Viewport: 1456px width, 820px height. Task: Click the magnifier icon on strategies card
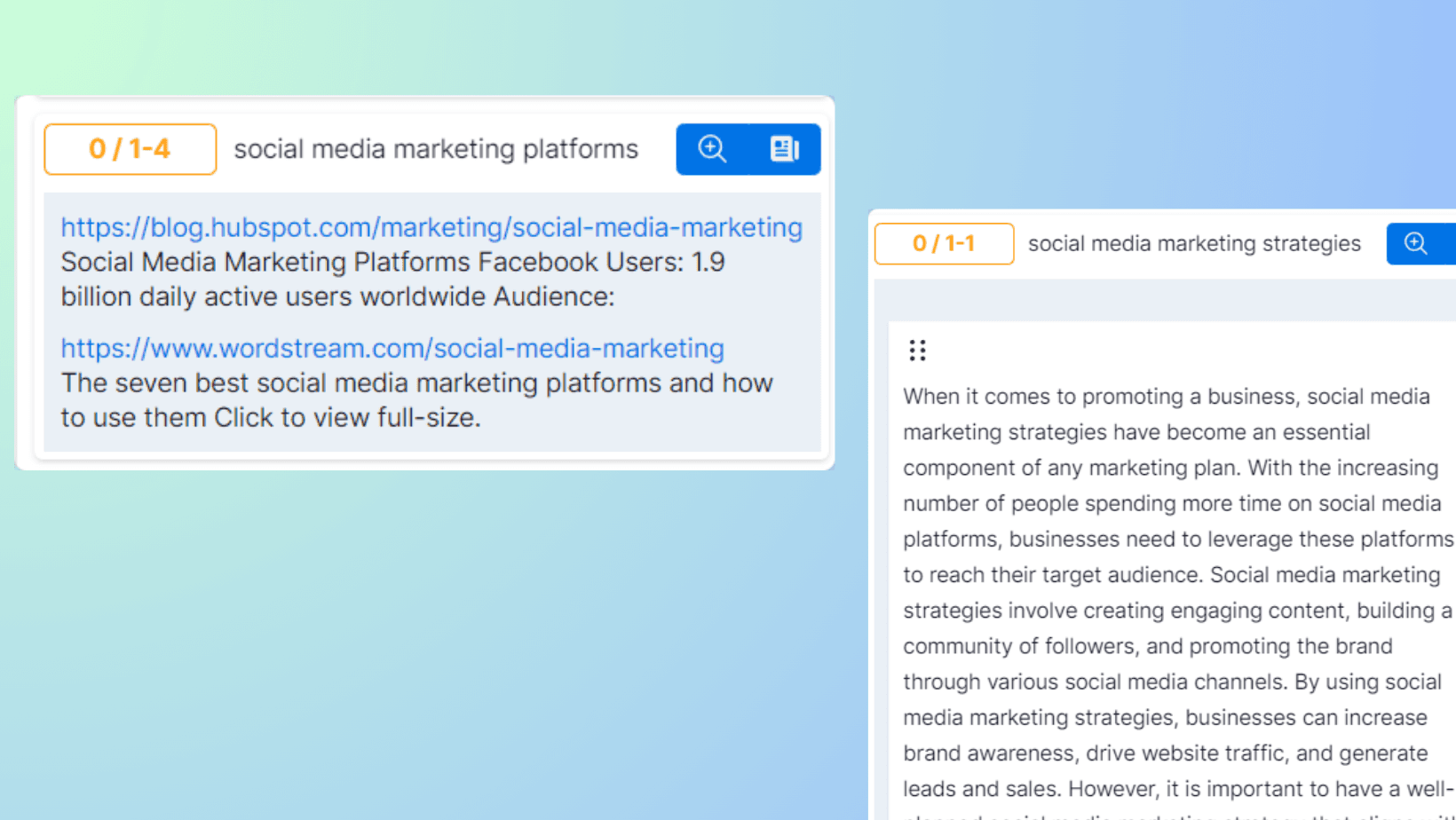(x=1416, y=243)
